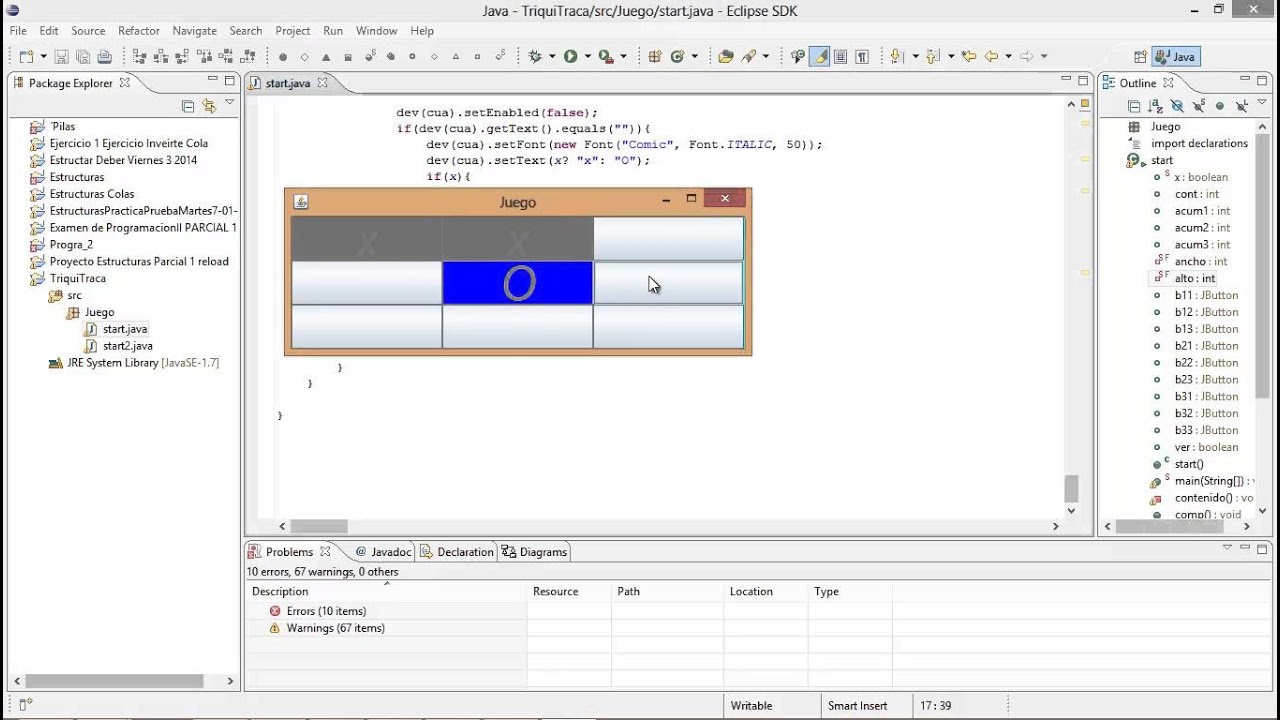Open the File menu
The height and width of the screenshot is (720, 1280).
(18, 31)
